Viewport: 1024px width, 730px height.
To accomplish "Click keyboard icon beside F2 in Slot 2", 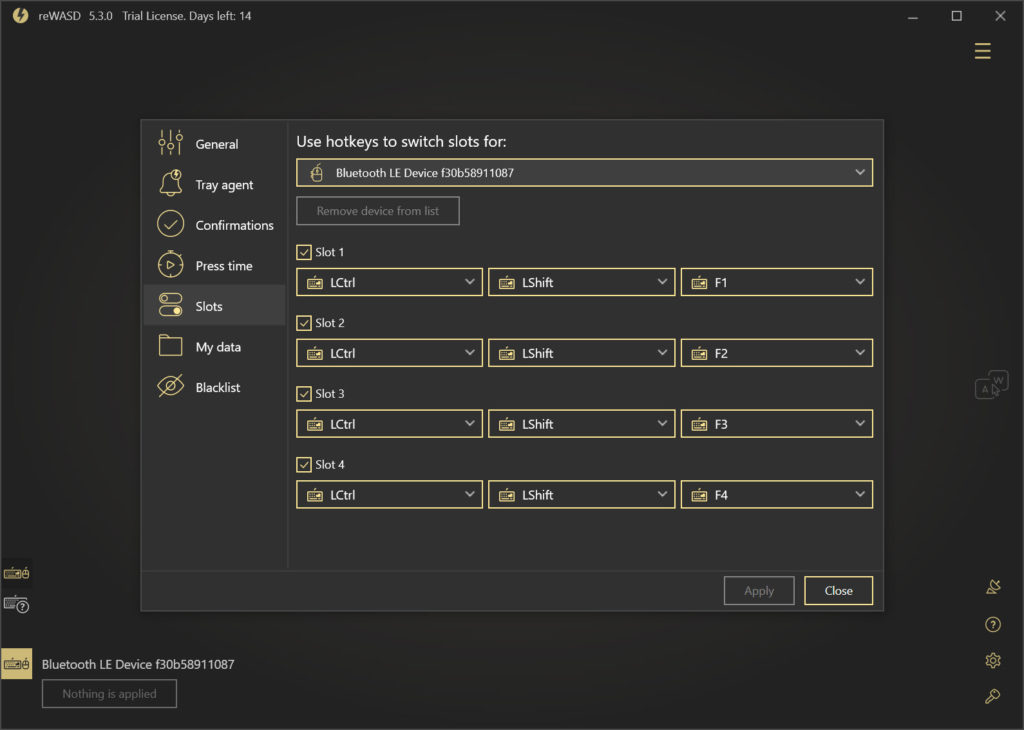I will pyautogui.click(x=699, y=354).
